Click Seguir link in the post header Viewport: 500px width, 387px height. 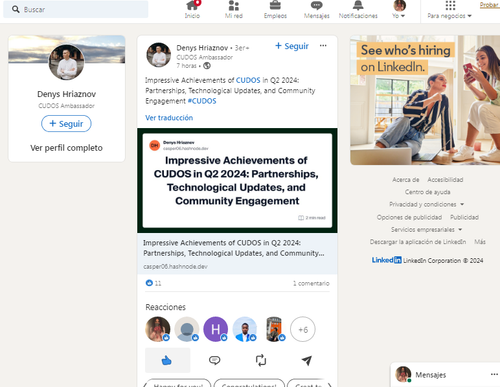(292, 46)
